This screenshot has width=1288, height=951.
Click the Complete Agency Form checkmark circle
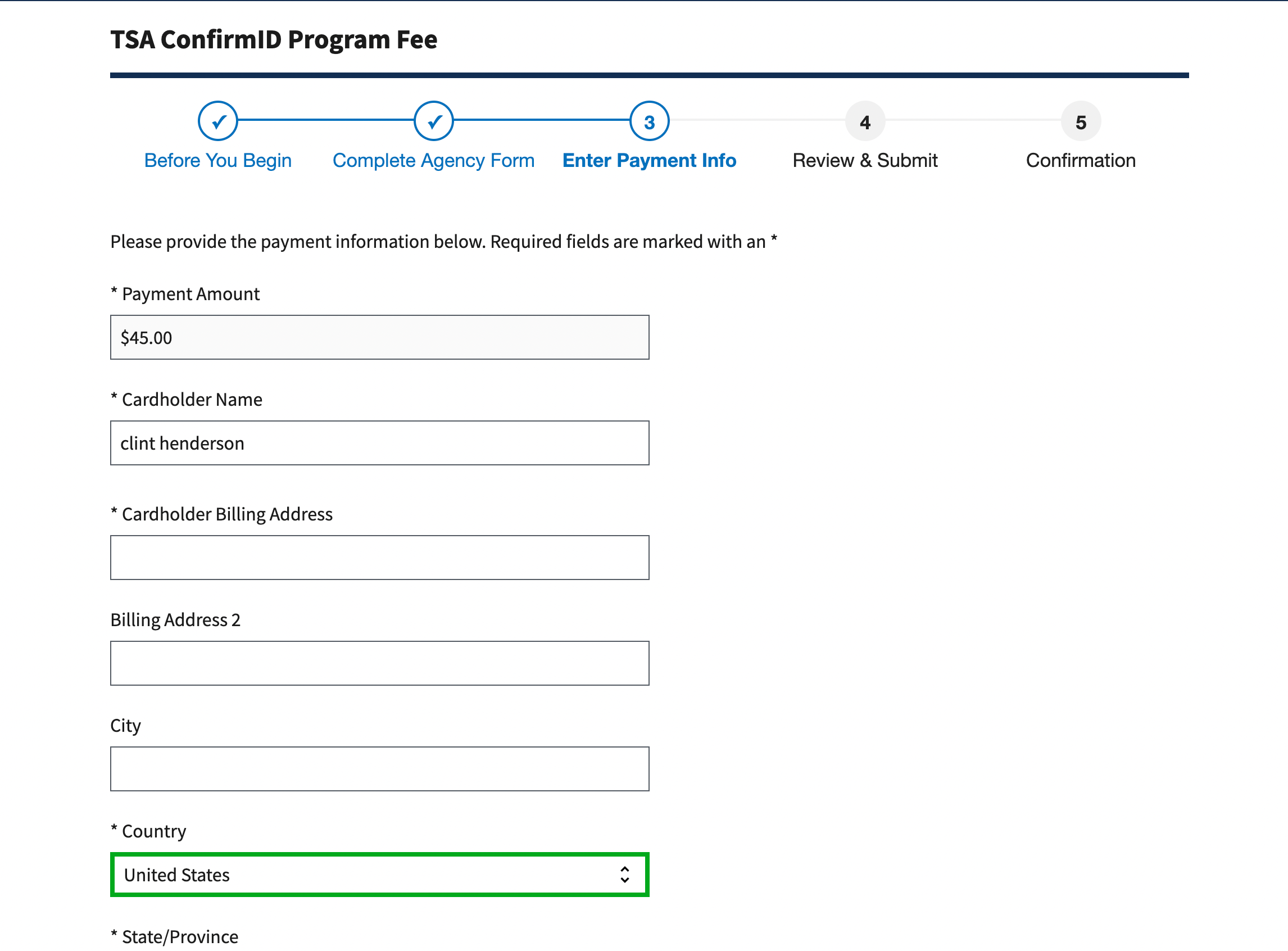click(433, 121)
